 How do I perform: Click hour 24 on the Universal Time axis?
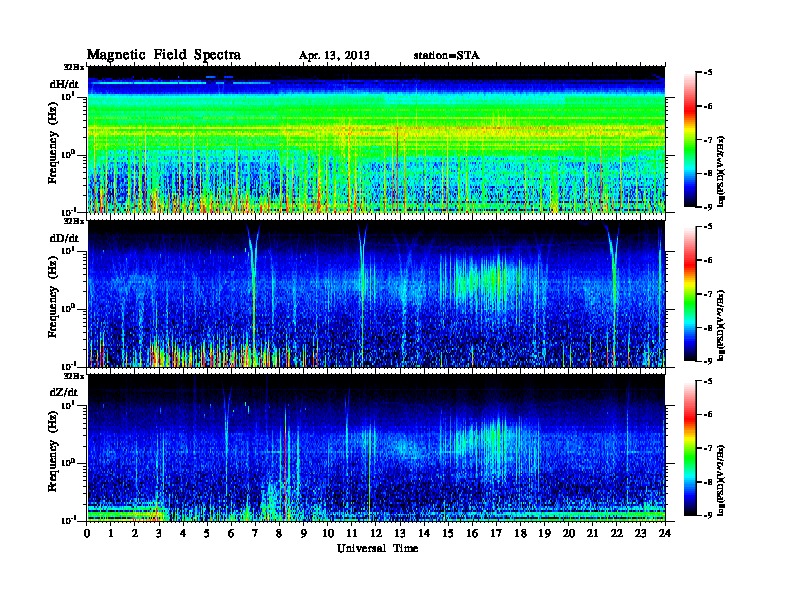point(665,533)
